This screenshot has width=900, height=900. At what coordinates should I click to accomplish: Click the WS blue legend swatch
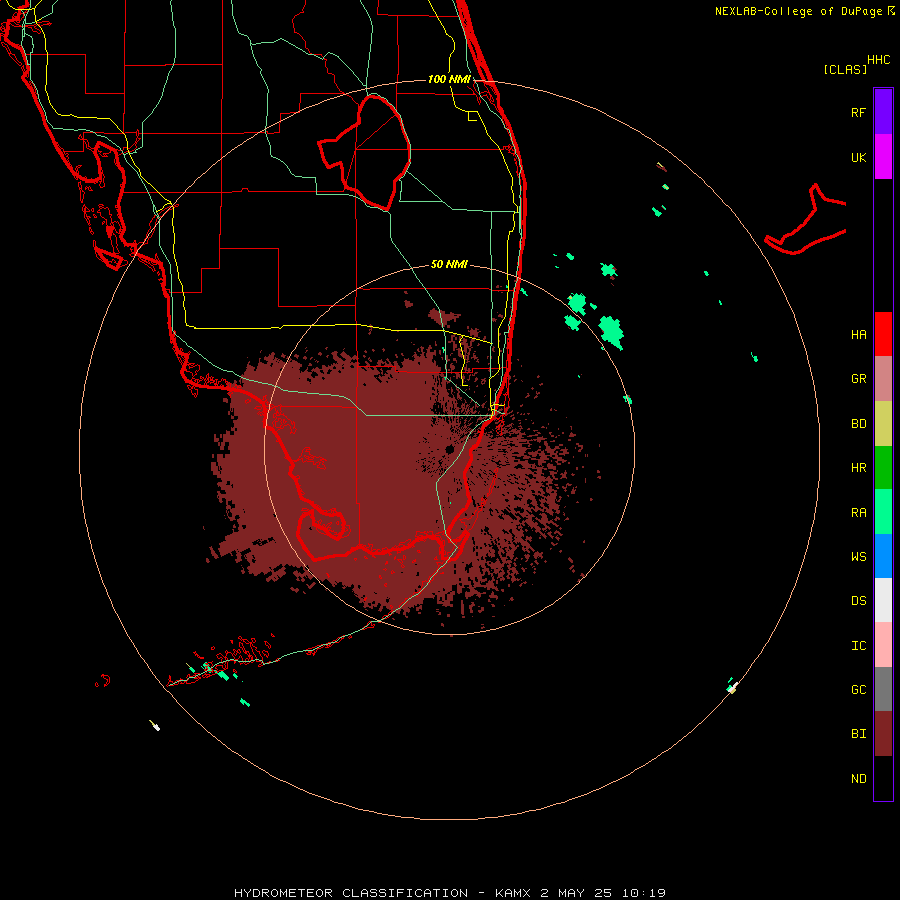(x=883, y=556)
